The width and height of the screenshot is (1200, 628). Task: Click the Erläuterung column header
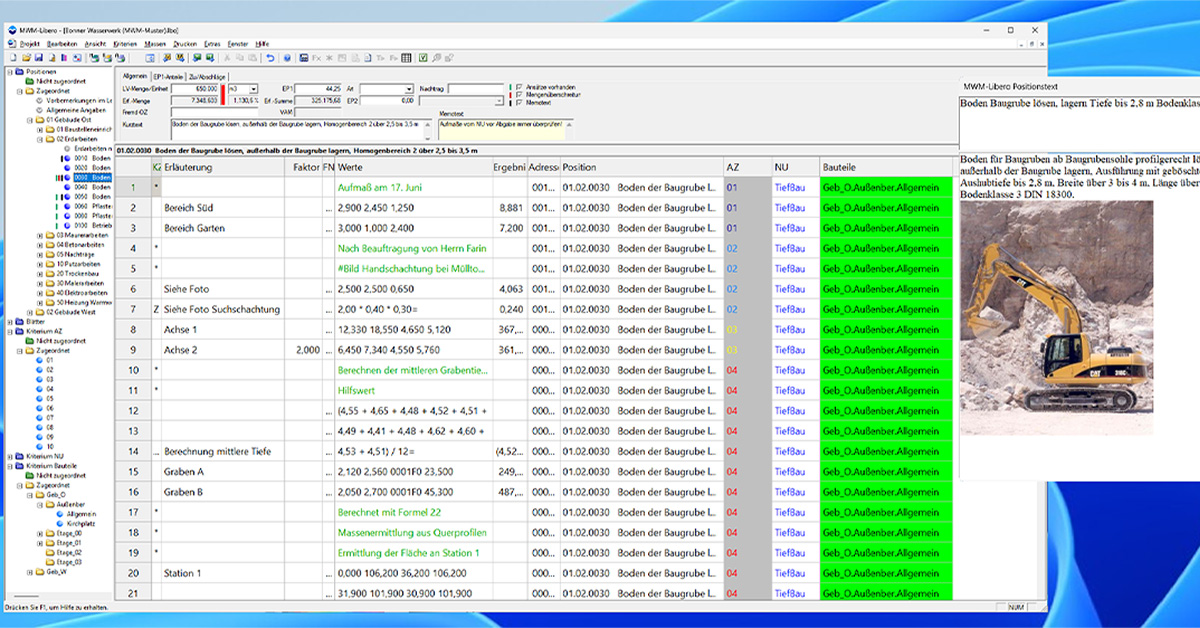[x=188, y=167]
